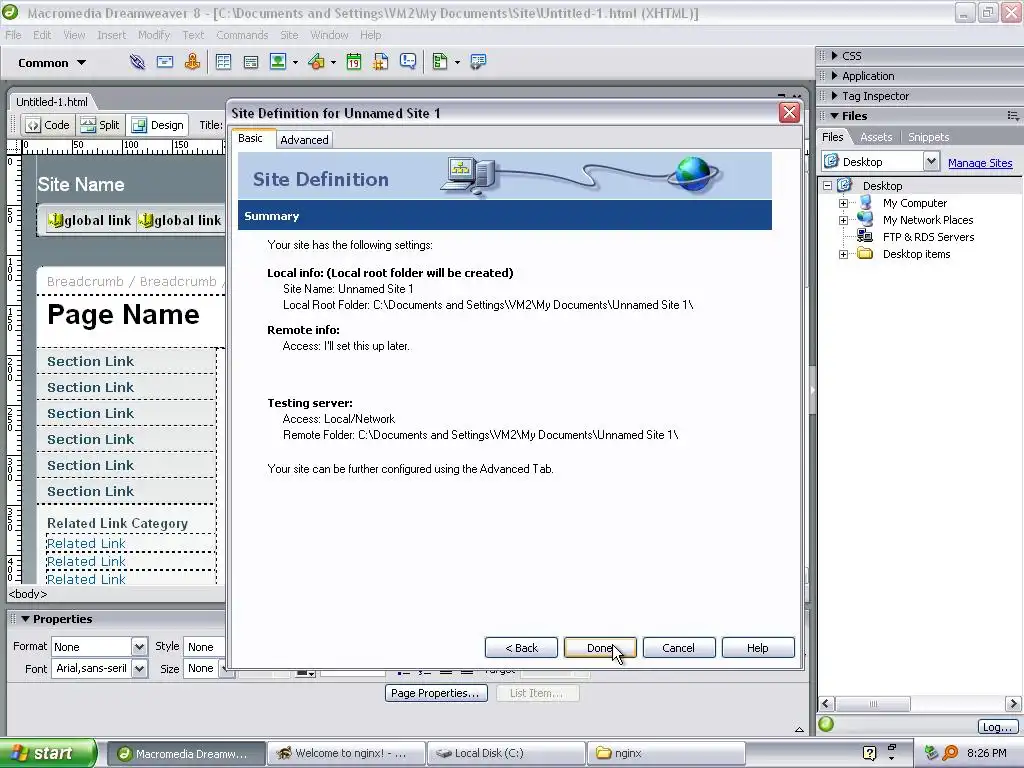
Task: Expand the CSS panel
Action: coord(835,56)
